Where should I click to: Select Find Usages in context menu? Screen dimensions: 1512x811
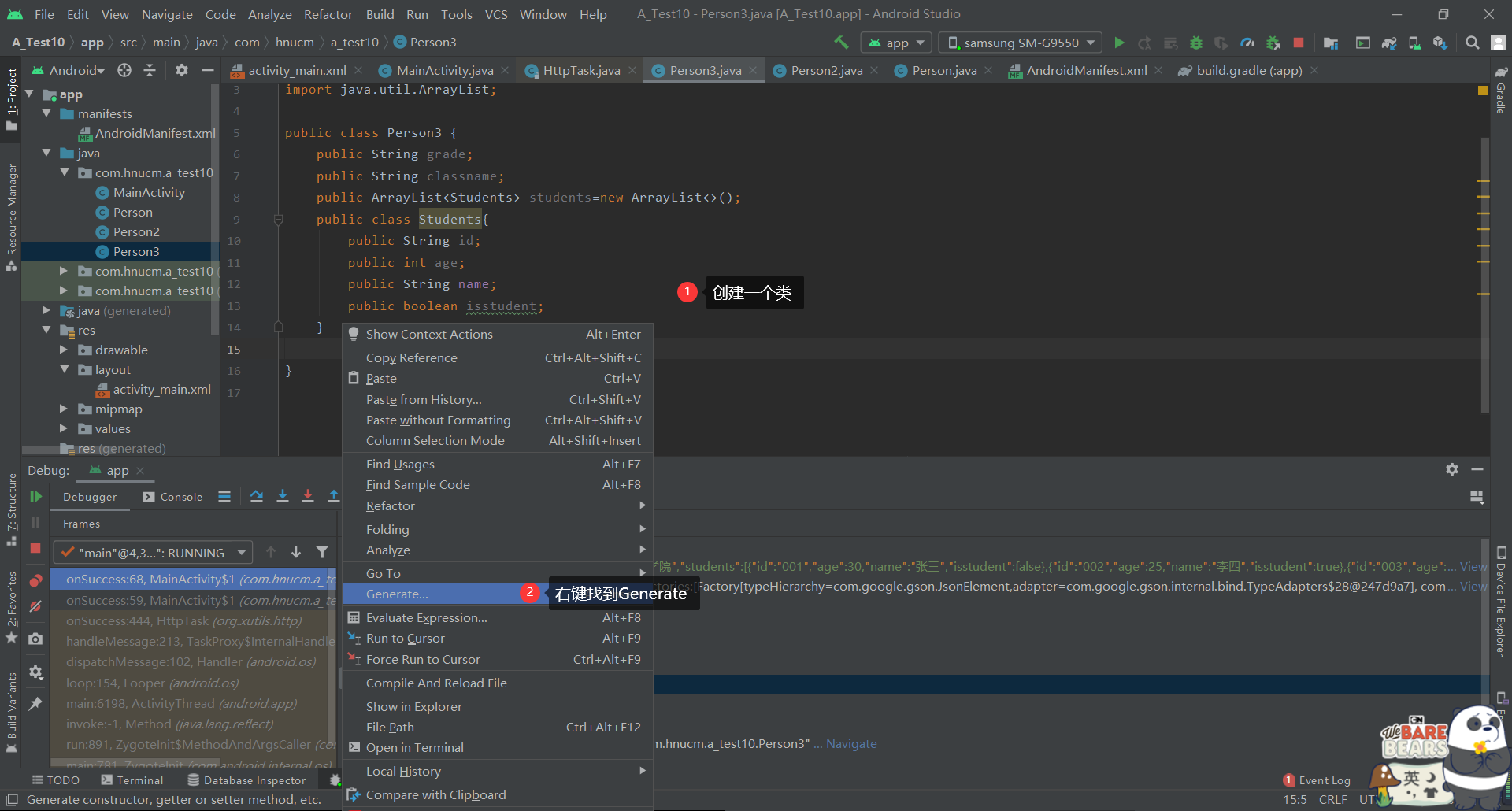click(498, 464)
